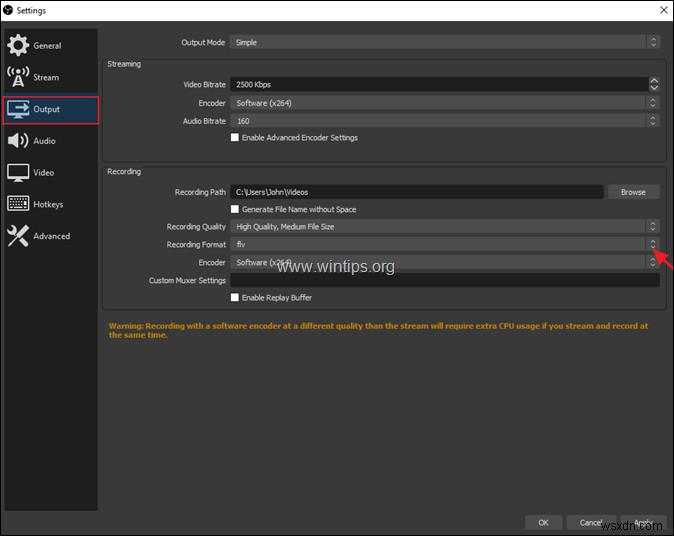This screenshot has height=536, width=674.
Task: Click the Hotkeys keyboard icon
Action: [18, 203]
